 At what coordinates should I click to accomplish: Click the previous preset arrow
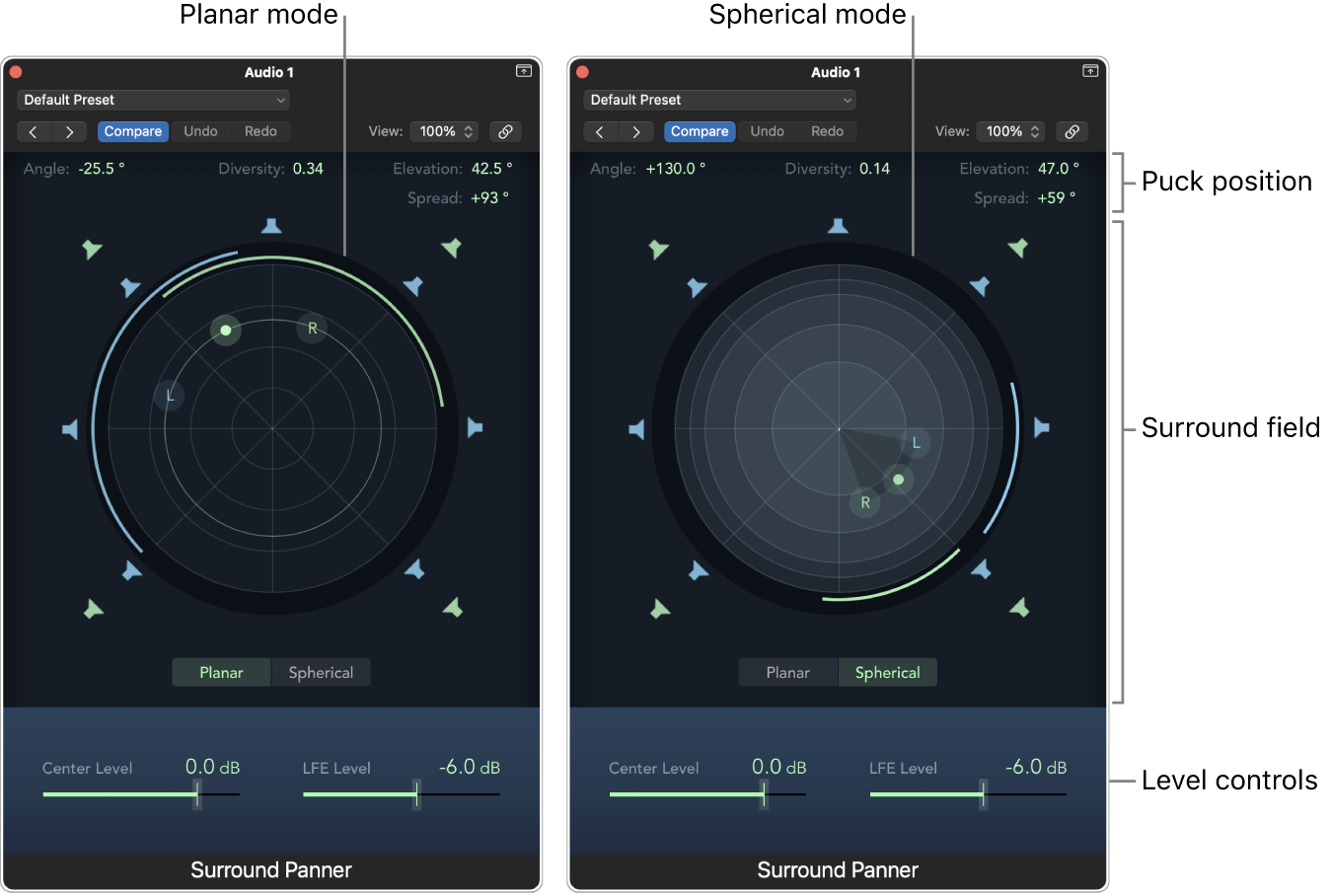pyautogui.click(x=33, y=131)
